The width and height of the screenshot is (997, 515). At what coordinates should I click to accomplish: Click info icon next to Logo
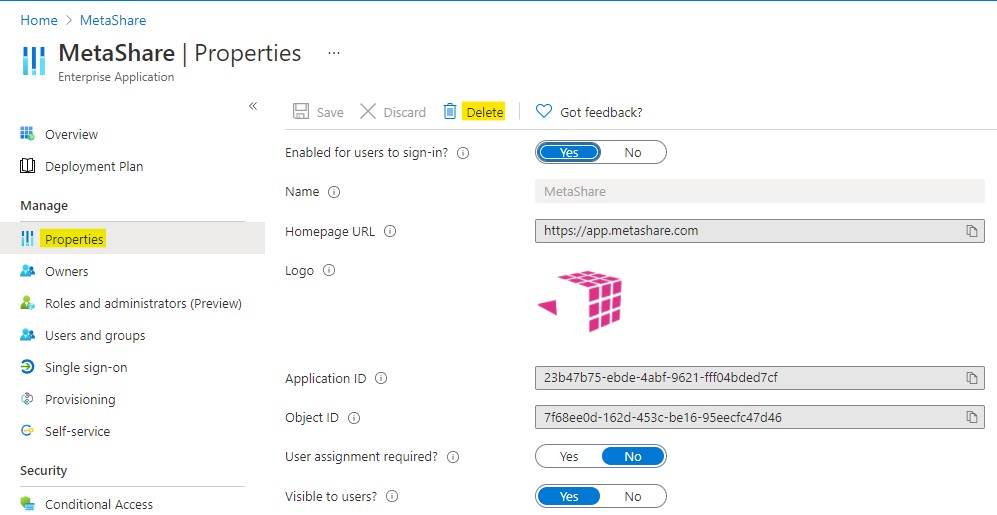[329, 270]
